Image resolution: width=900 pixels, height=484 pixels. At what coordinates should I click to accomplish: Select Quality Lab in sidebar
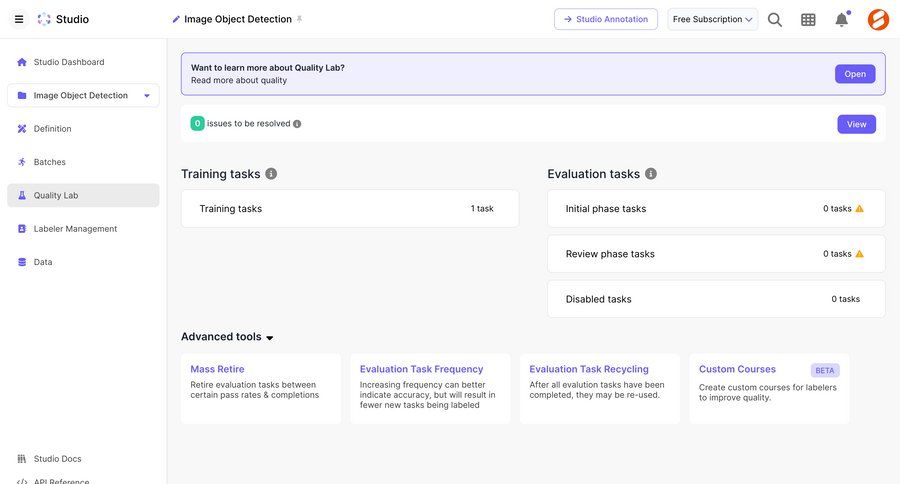click(83, 195)
